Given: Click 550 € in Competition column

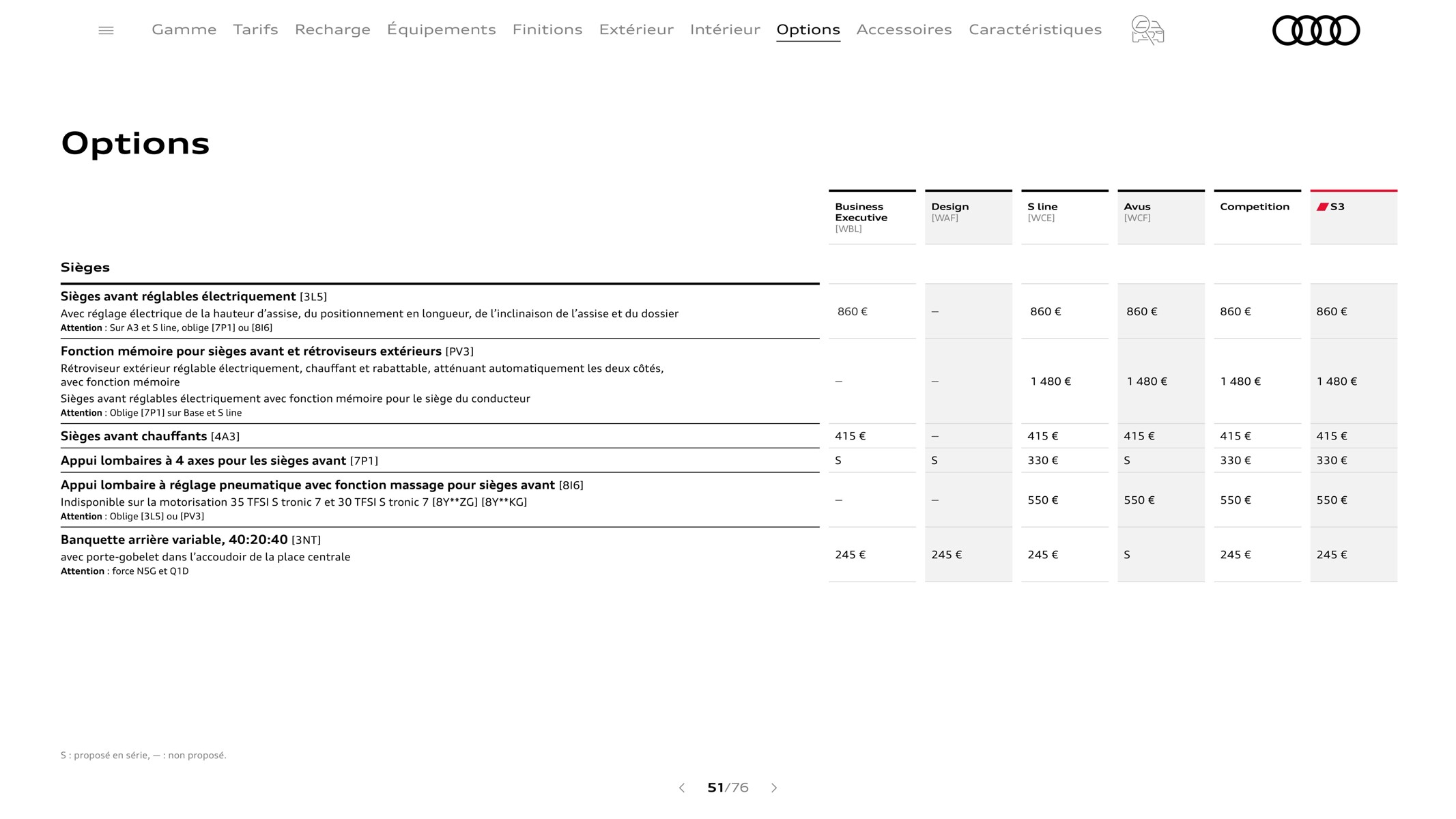Looking at the screenshot, I should pyautogui.click(x=1236, y=500).
